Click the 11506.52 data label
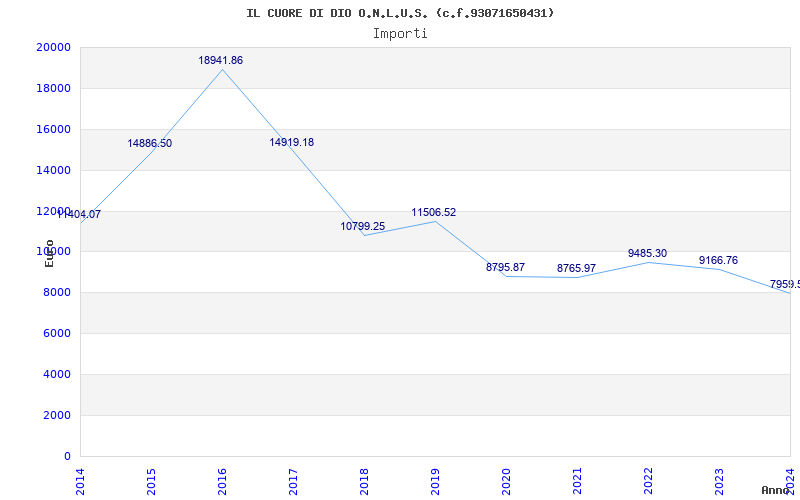 tap(434, 212)
